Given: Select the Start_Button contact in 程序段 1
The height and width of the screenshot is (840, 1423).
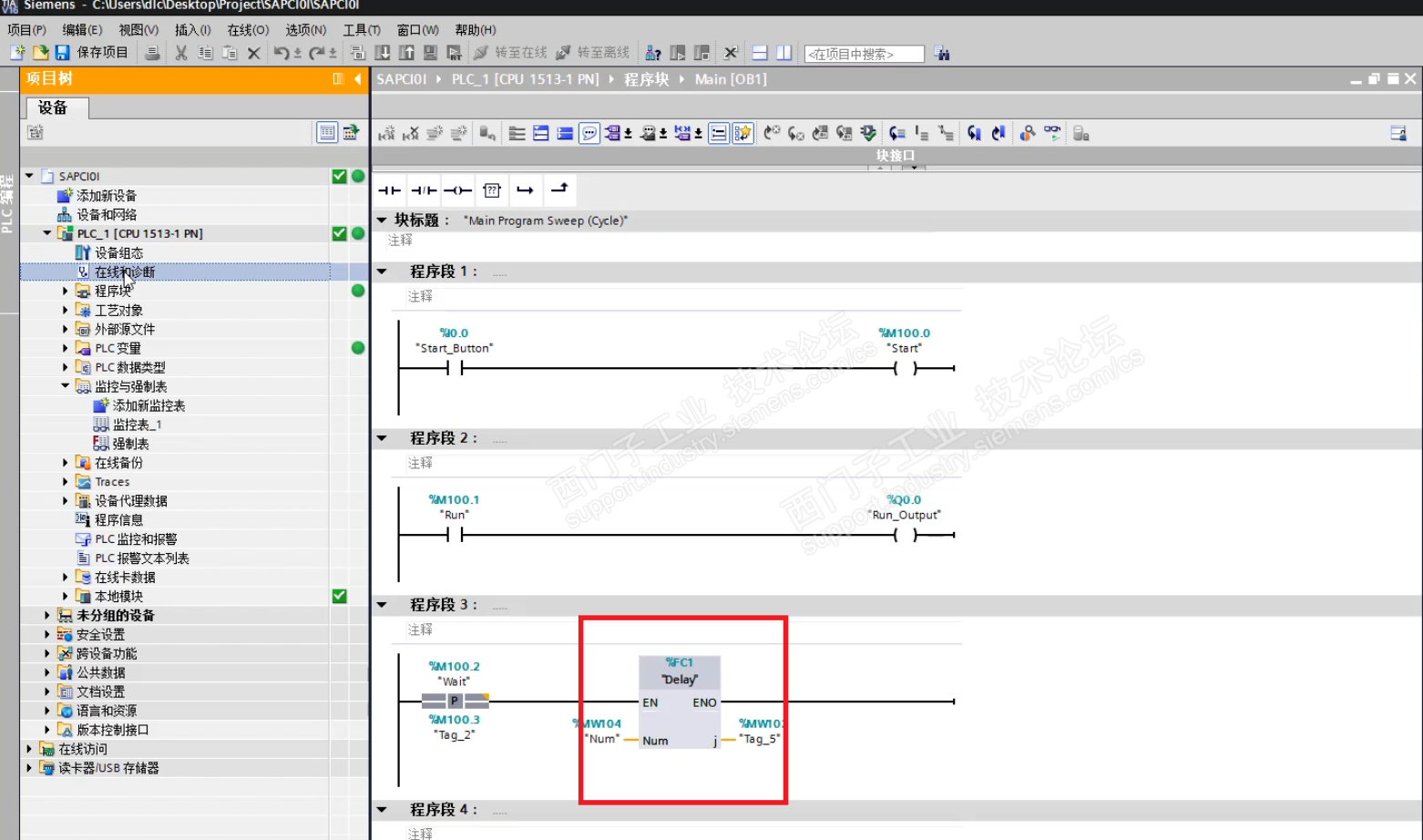Looking at the screenshot, I should tap(455, 368).
